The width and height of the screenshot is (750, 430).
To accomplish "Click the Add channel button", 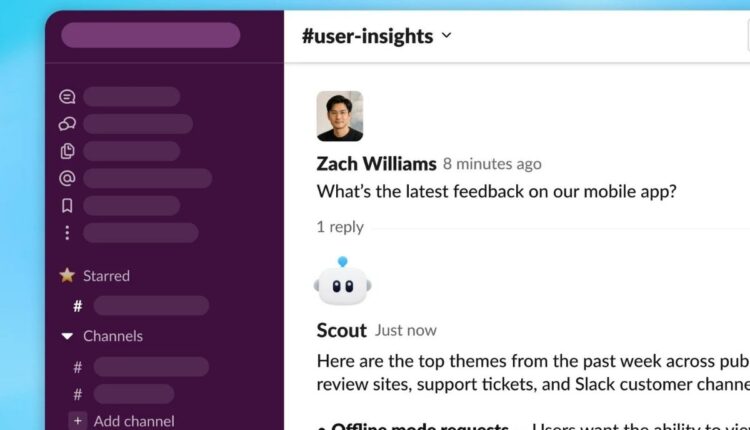I will coord(123,421).
